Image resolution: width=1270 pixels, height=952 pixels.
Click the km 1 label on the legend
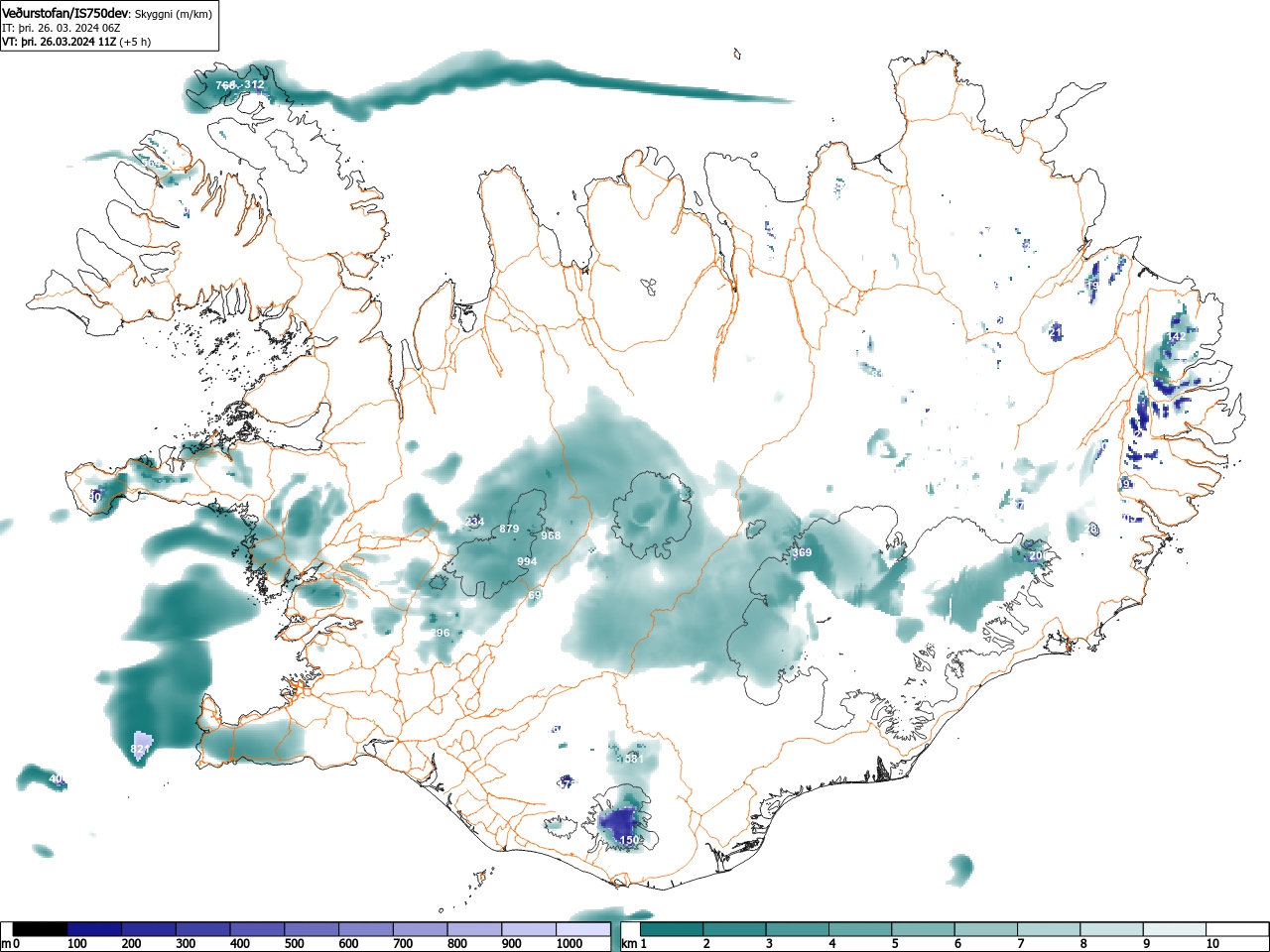634,944
